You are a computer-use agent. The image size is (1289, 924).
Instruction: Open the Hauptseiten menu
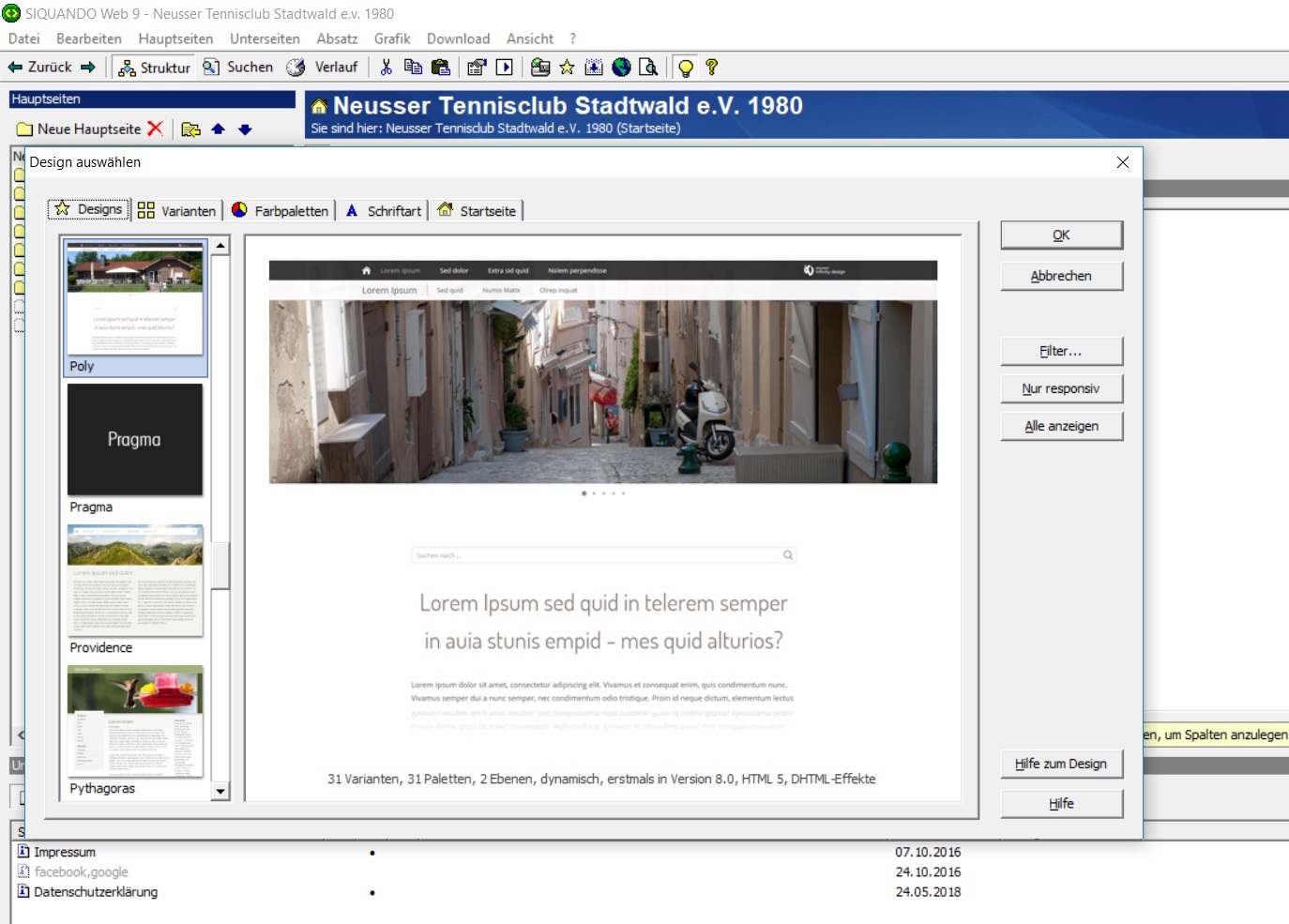point(175,38)
